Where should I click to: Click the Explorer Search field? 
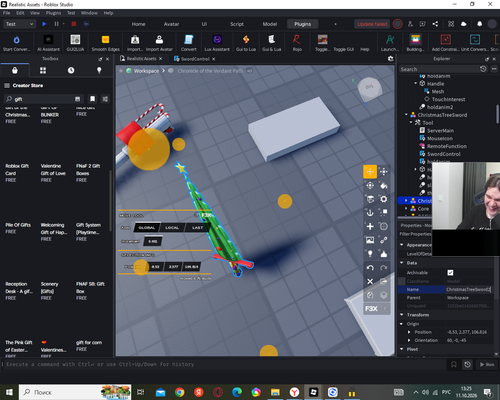coord(439,69)
